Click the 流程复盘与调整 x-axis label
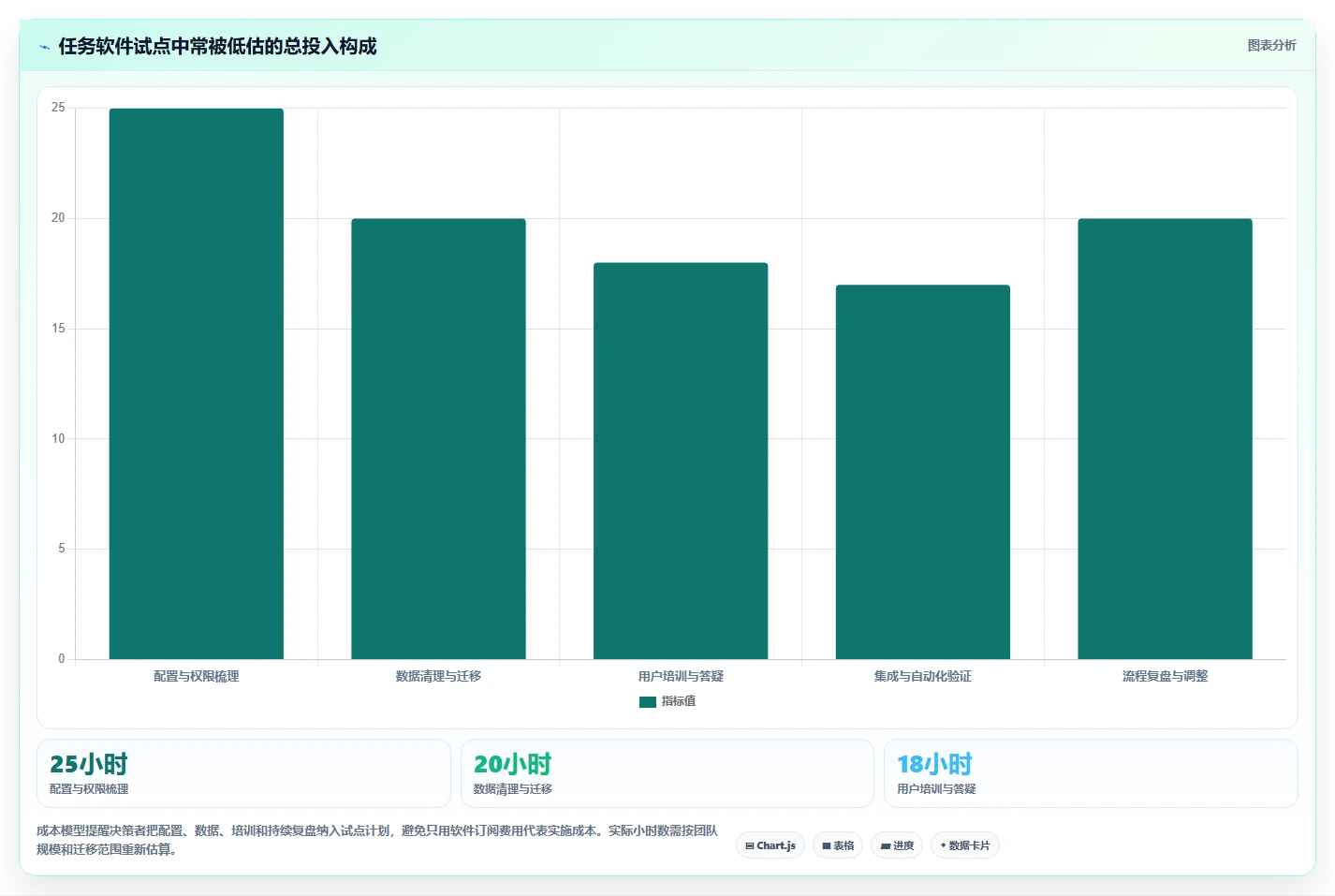This screenshot has width=1335, height=896. click(x=1165, y=676)
